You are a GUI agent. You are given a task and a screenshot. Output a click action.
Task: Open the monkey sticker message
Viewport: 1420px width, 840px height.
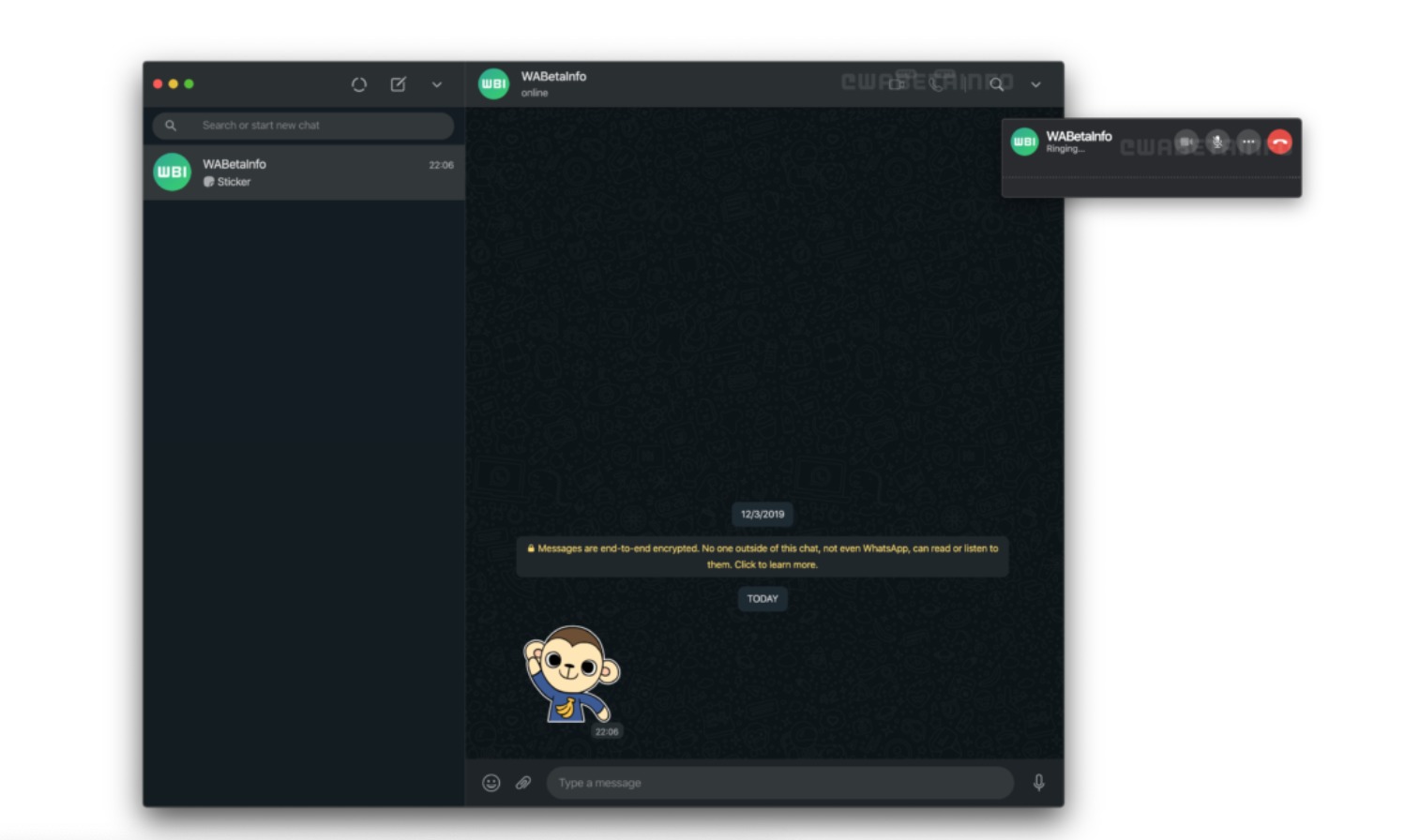coord(572,674)
